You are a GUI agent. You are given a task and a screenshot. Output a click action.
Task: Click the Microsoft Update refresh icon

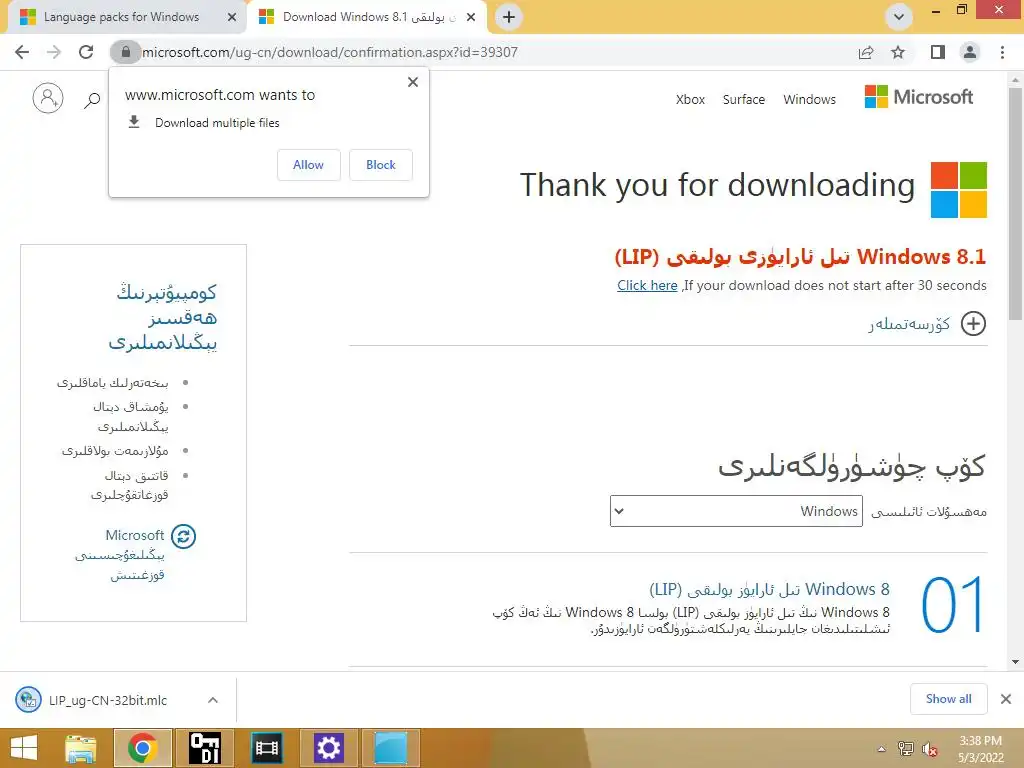coord(184,536)
